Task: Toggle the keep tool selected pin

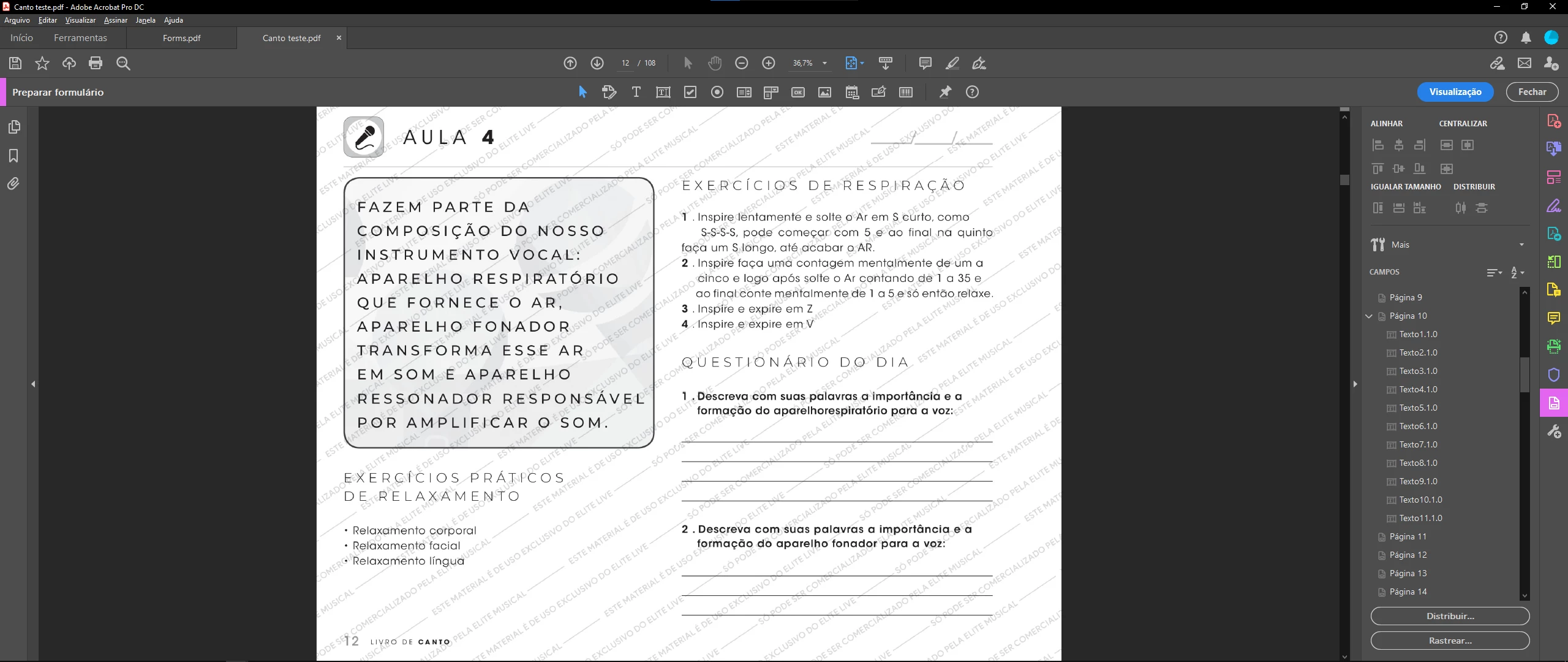Action: (946, 92)
